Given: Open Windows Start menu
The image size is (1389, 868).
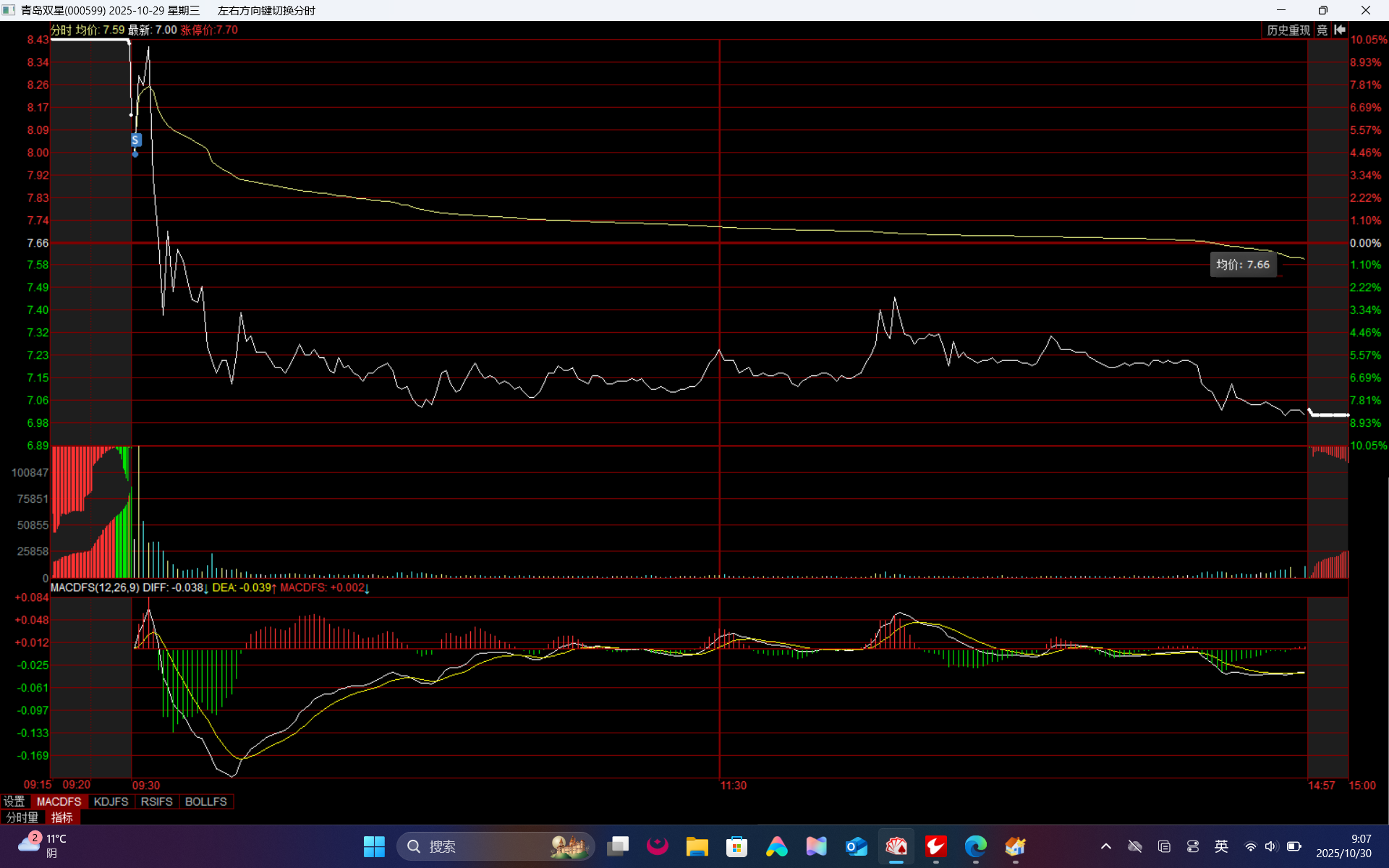Looking at the screenshot, I should click(374, 846).
